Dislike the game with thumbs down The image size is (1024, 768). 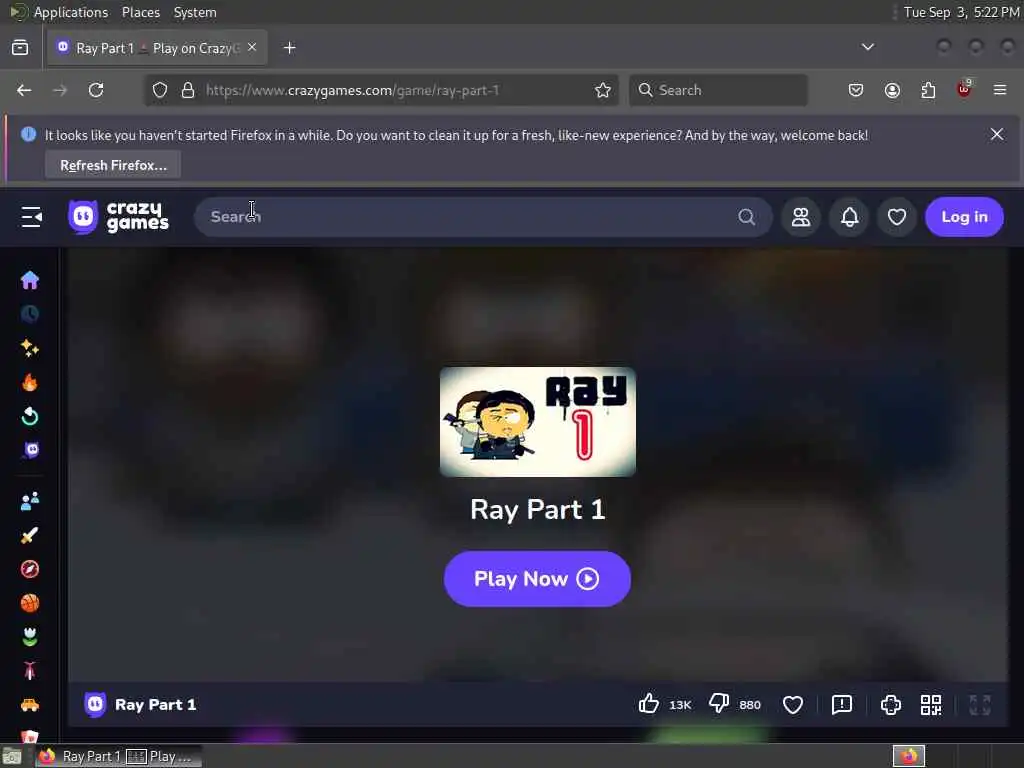pos(719,704)
